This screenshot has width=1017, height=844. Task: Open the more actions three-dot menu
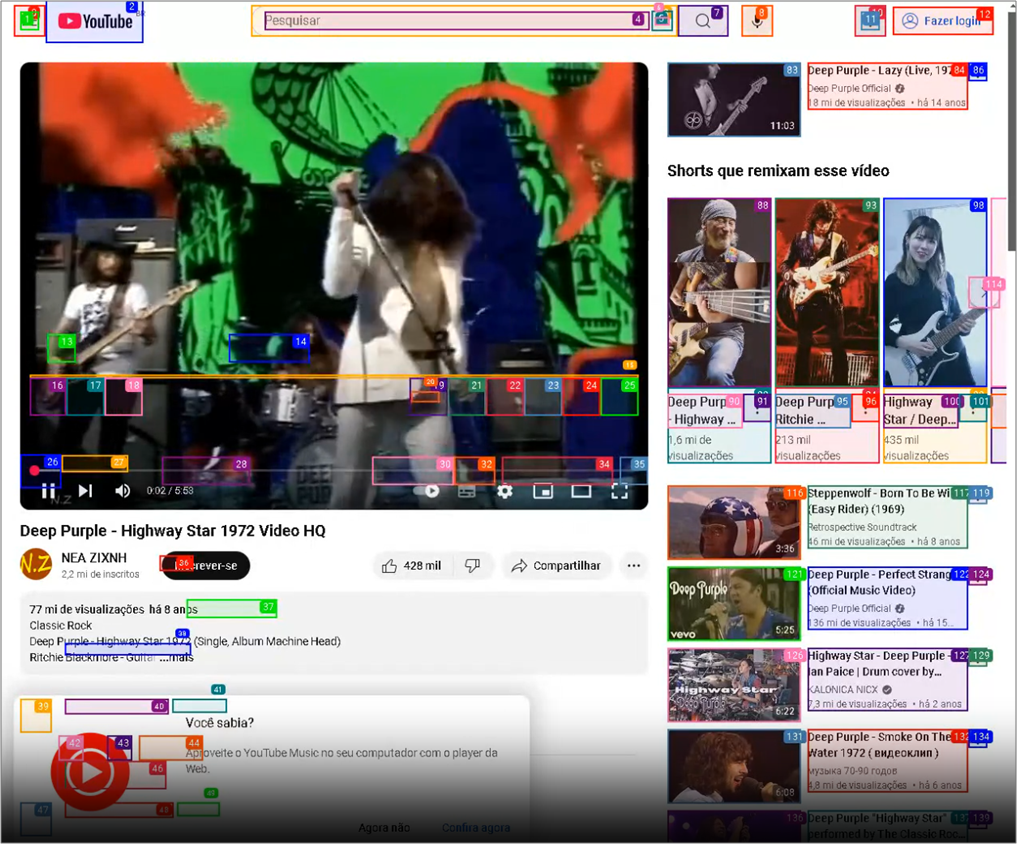click(x=634, y=566)
